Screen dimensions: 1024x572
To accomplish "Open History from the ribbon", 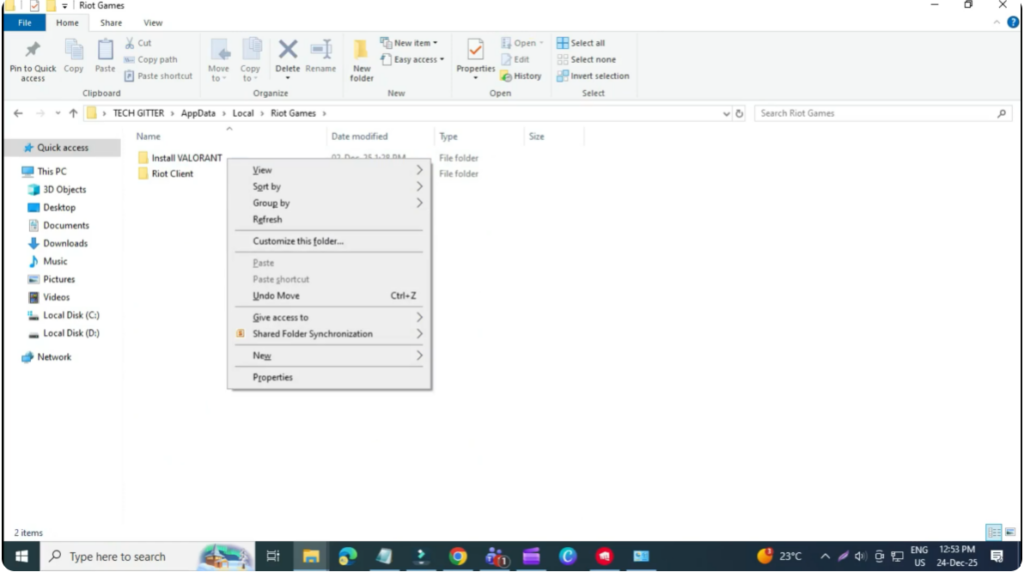I will [x=521, y=76].
